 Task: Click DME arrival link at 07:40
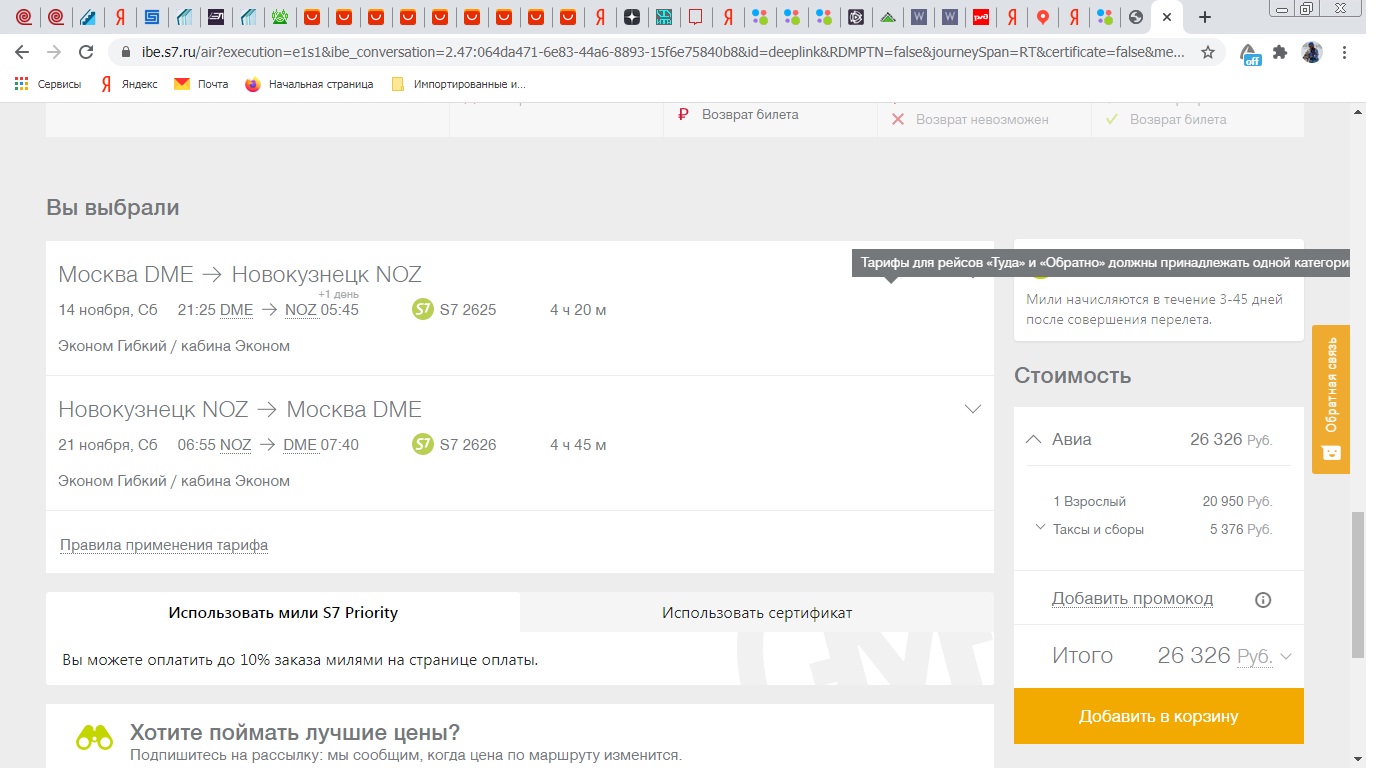[x=300, y=445]
